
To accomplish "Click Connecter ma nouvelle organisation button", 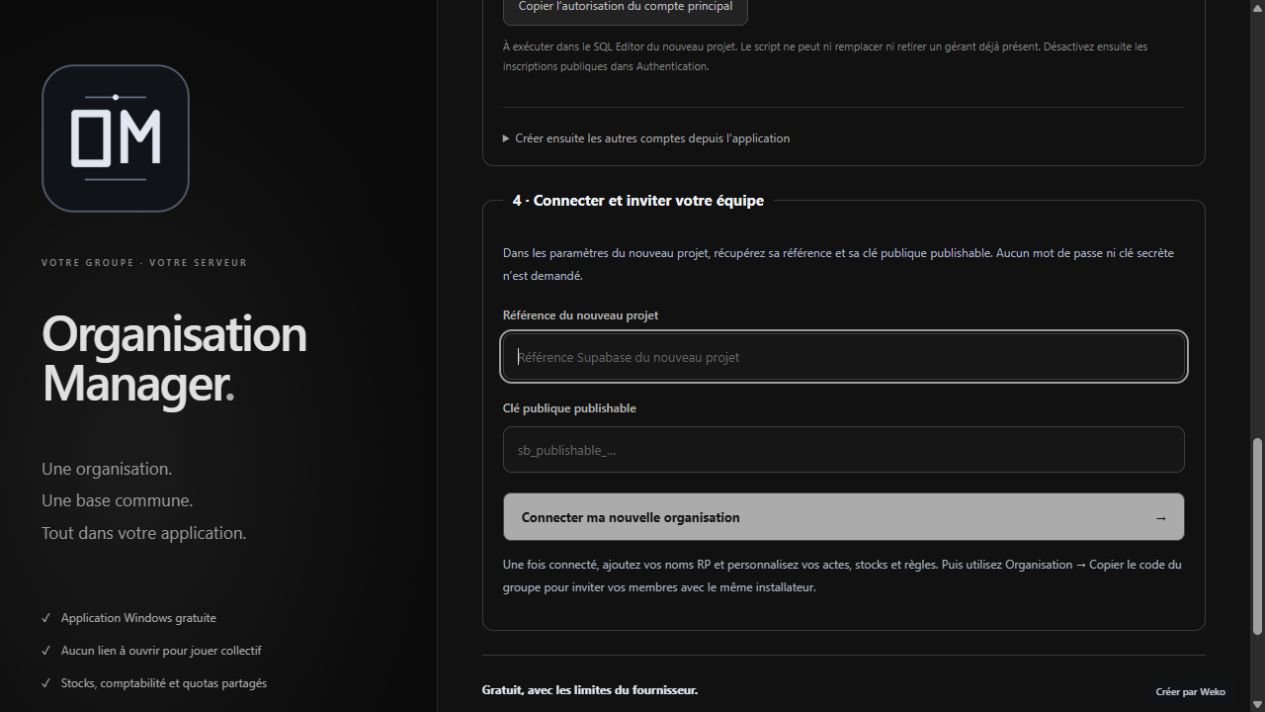I will [844, 517].
